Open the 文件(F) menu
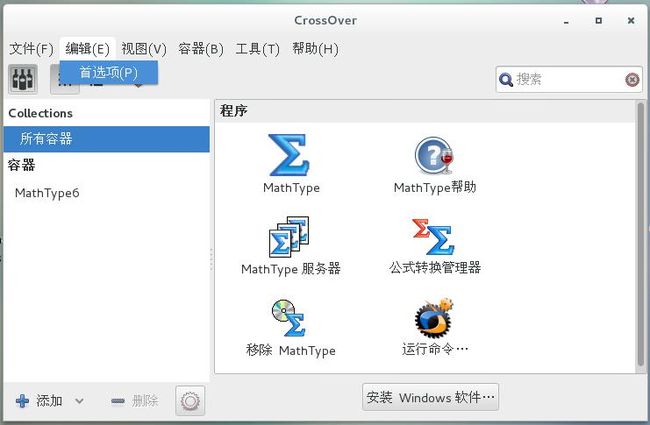The image size is (650, 425). coord(32,49)
